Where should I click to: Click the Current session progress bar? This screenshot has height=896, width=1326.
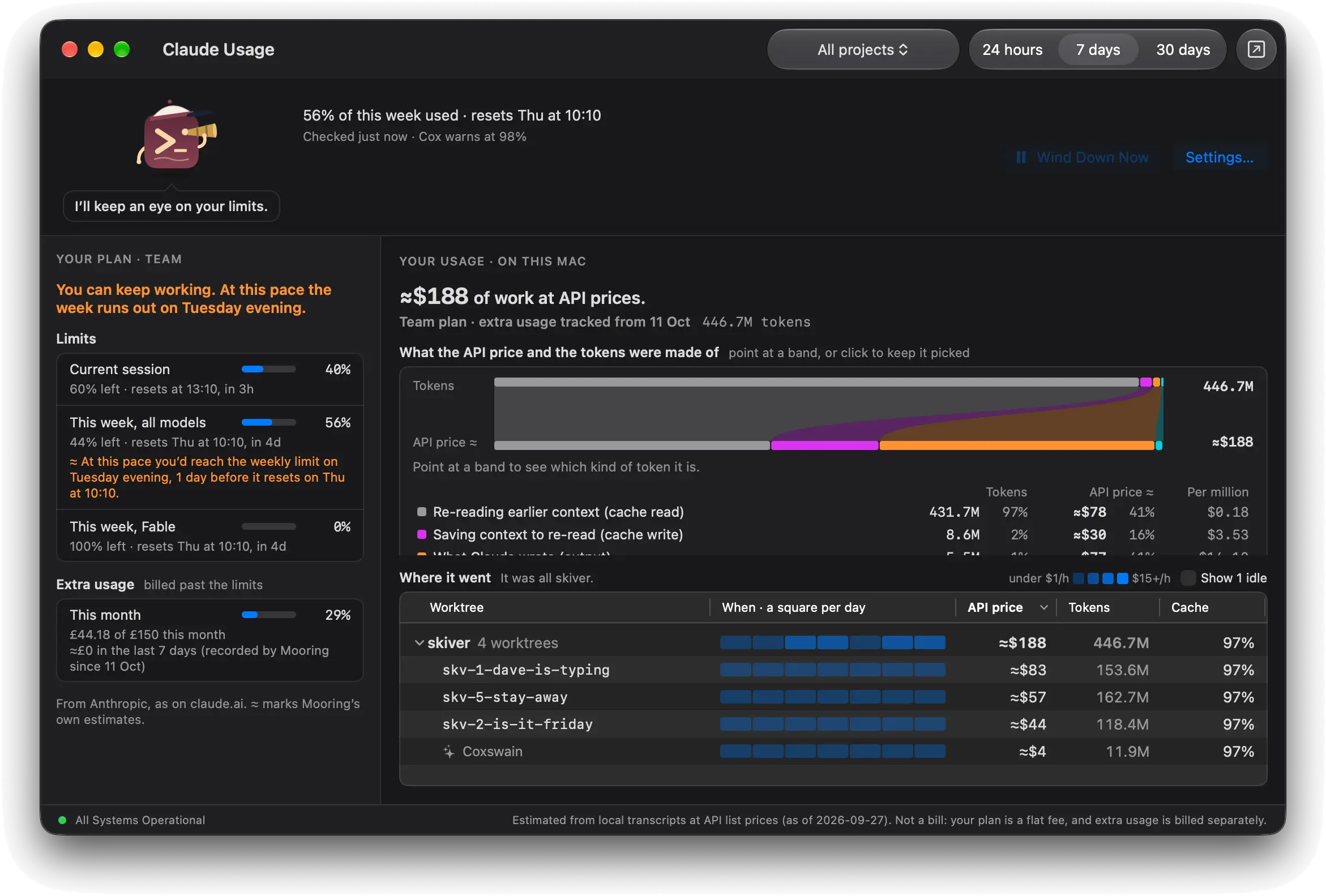coord(268,370)
